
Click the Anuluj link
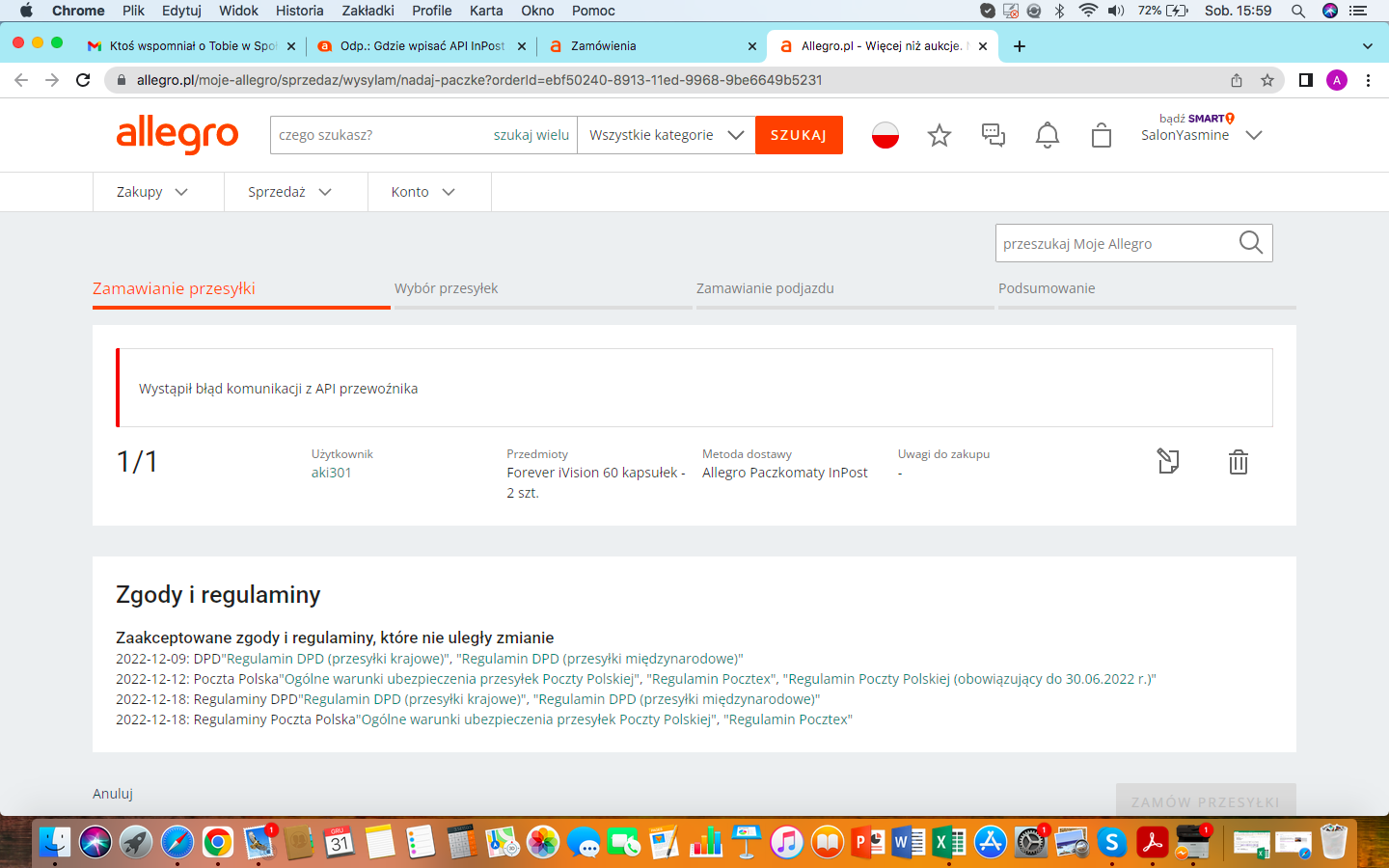pyautogui.click(x=113, y=794)
